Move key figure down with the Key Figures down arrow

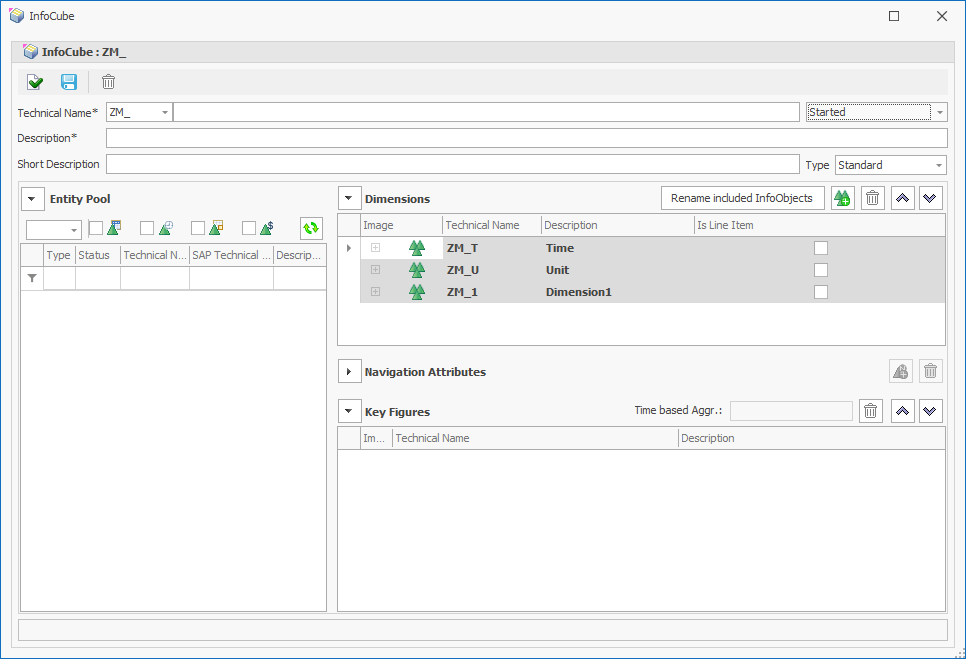[931, 410]
